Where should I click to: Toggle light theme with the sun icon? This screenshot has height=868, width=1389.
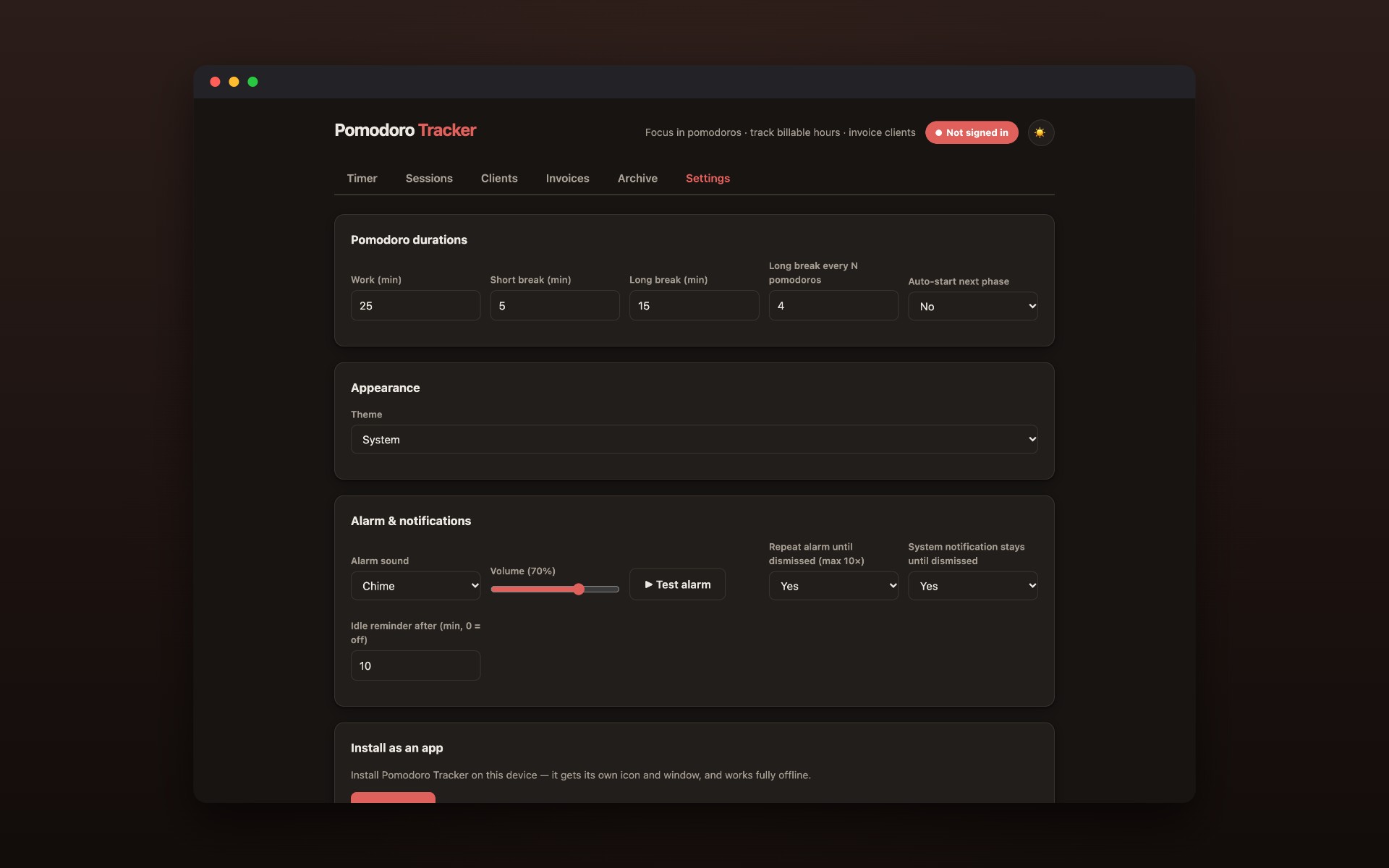pyautogui.click(x=1040, y=132)
